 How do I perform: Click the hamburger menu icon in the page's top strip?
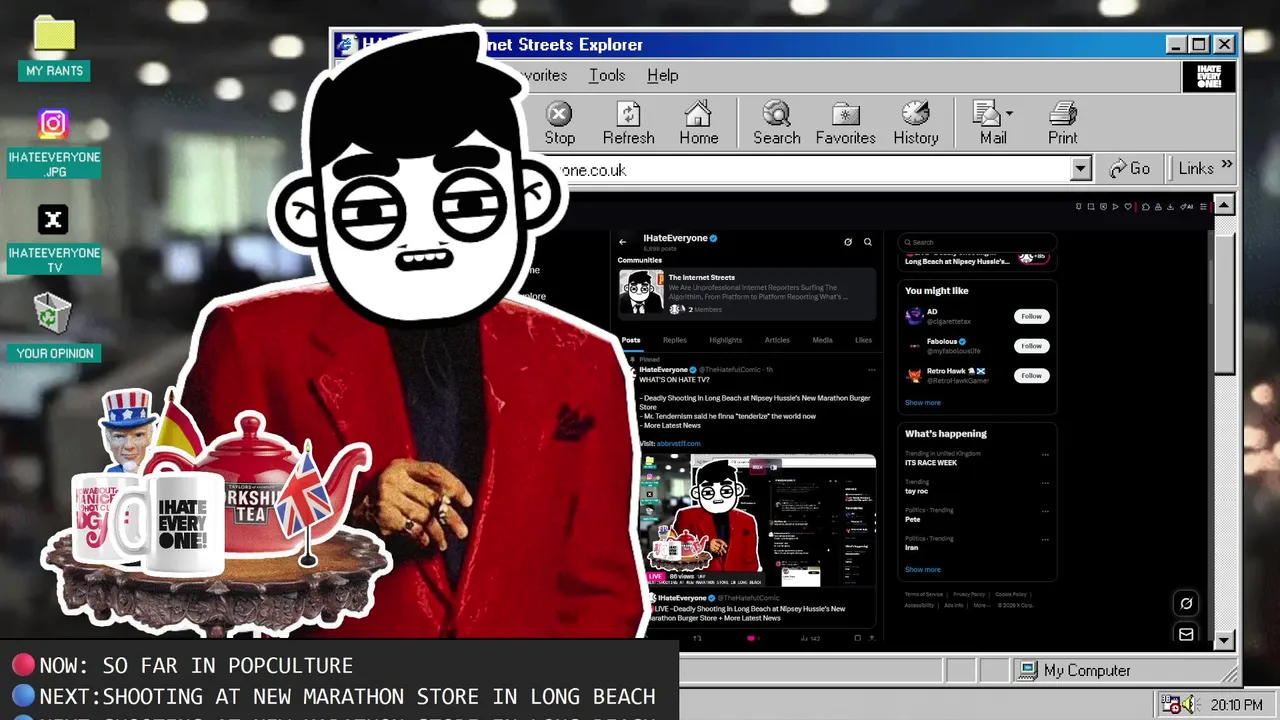tap(1203, 207)
